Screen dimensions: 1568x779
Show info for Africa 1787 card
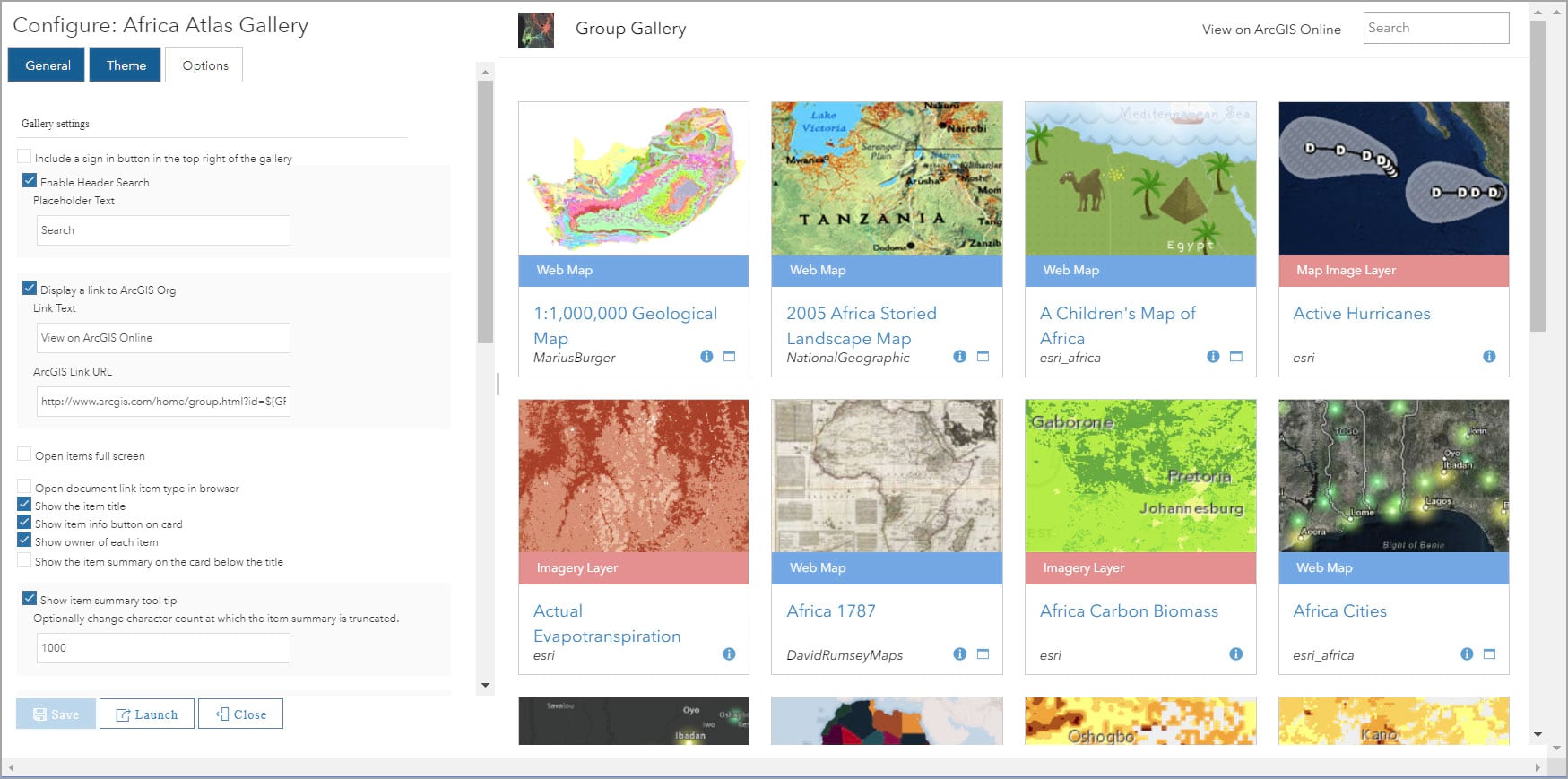pos(959,654)
